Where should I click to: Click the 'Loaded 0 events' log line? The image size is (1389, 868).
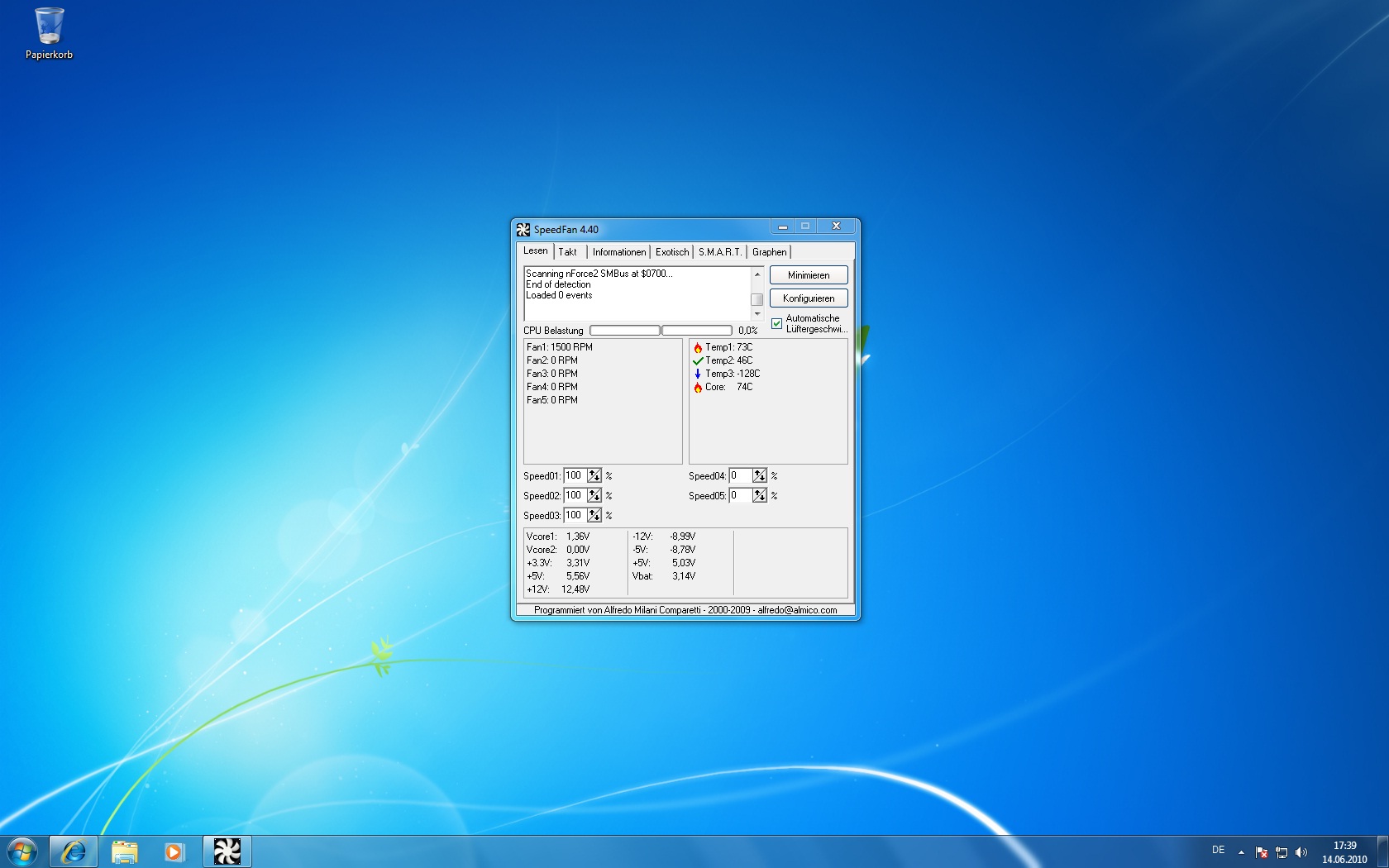pos(559,295)
